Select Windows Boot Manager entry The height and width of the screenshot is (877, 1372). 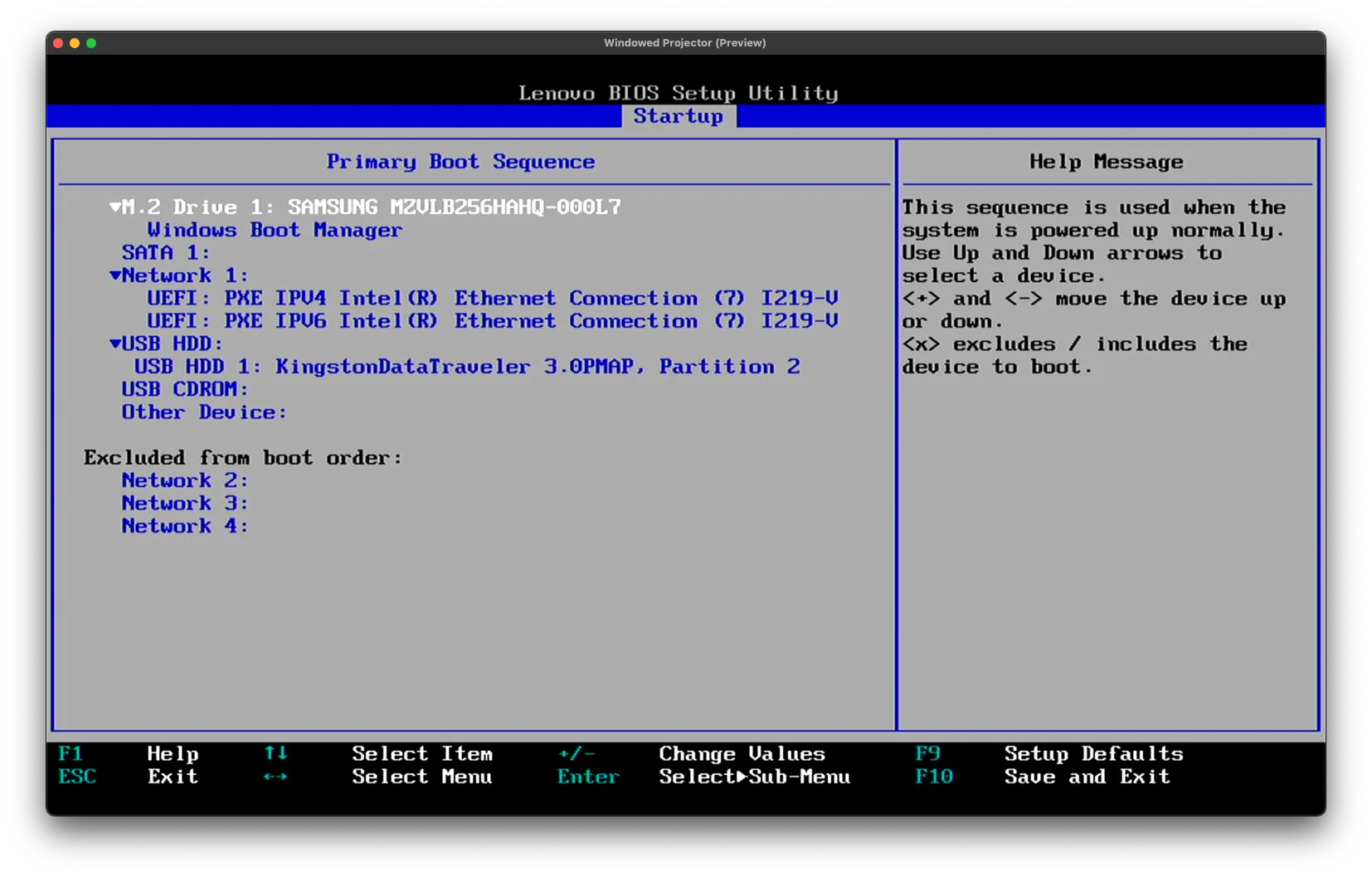[275, 230]
